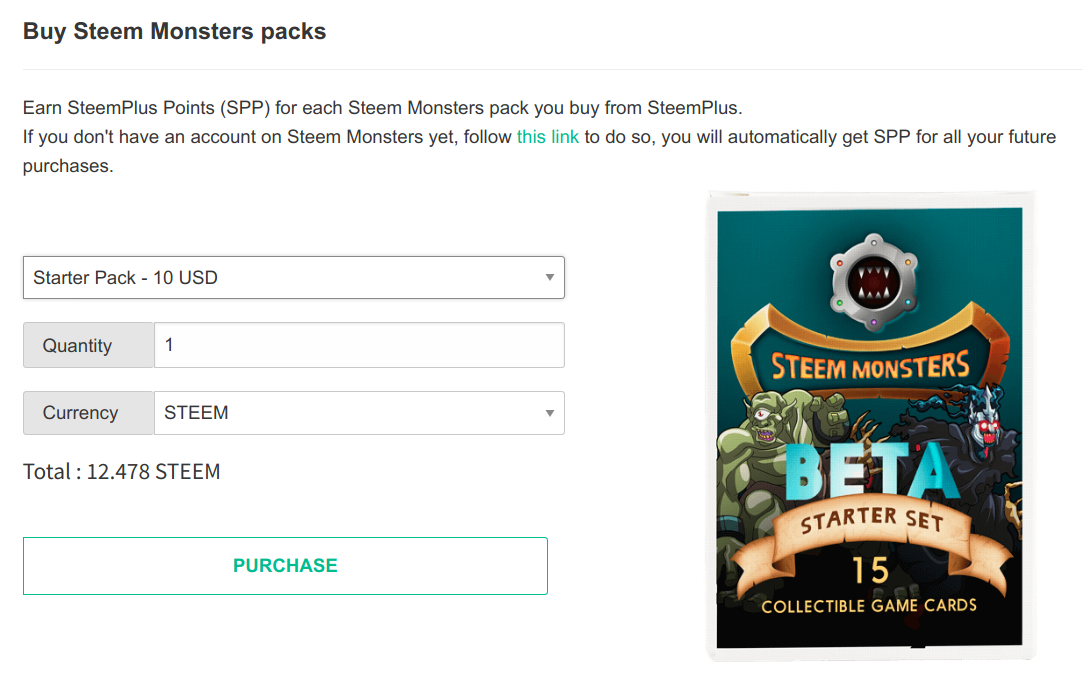The image size is (1083, 682).
Task: Click the currency dropdown arrow
Action: click(550, 413)
